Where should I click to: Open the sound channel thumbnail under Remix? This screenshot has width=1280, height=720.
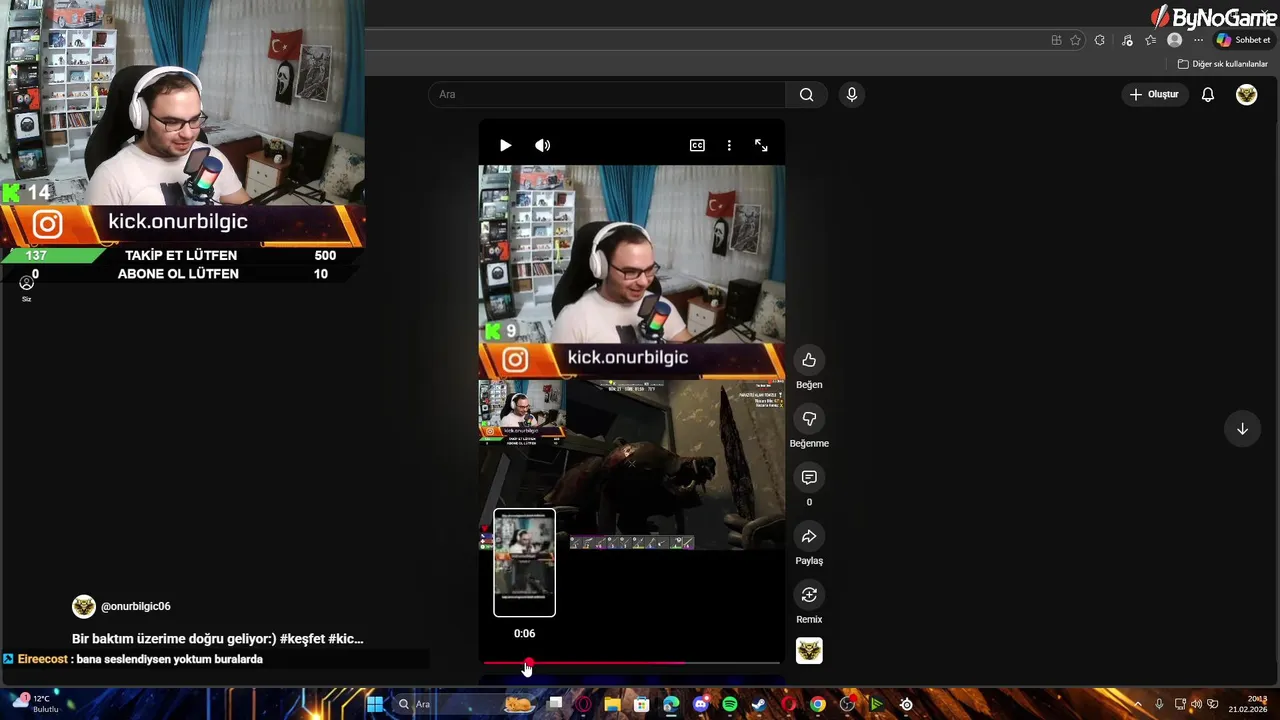point(809,651)
